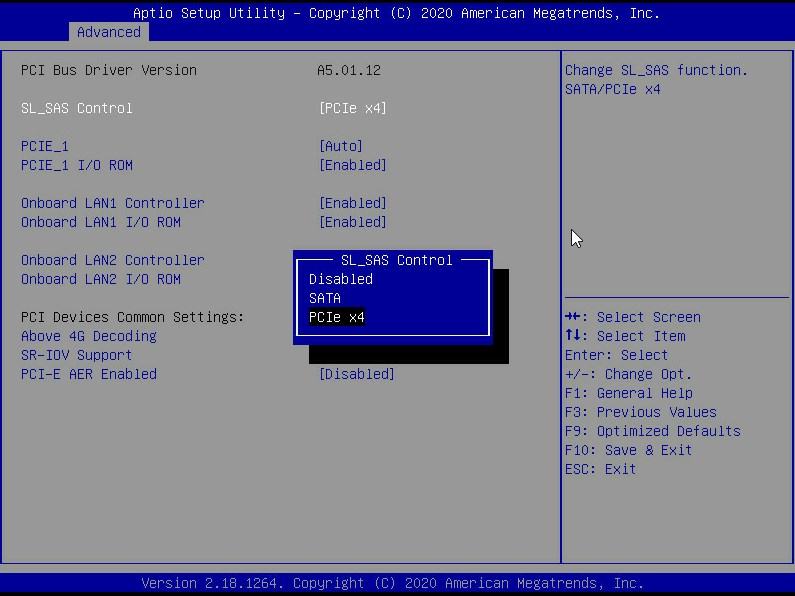The width and height of the screenshot is (795, 596).
Task: Click the A5.01.12 version value
Action: click(349, 70)
